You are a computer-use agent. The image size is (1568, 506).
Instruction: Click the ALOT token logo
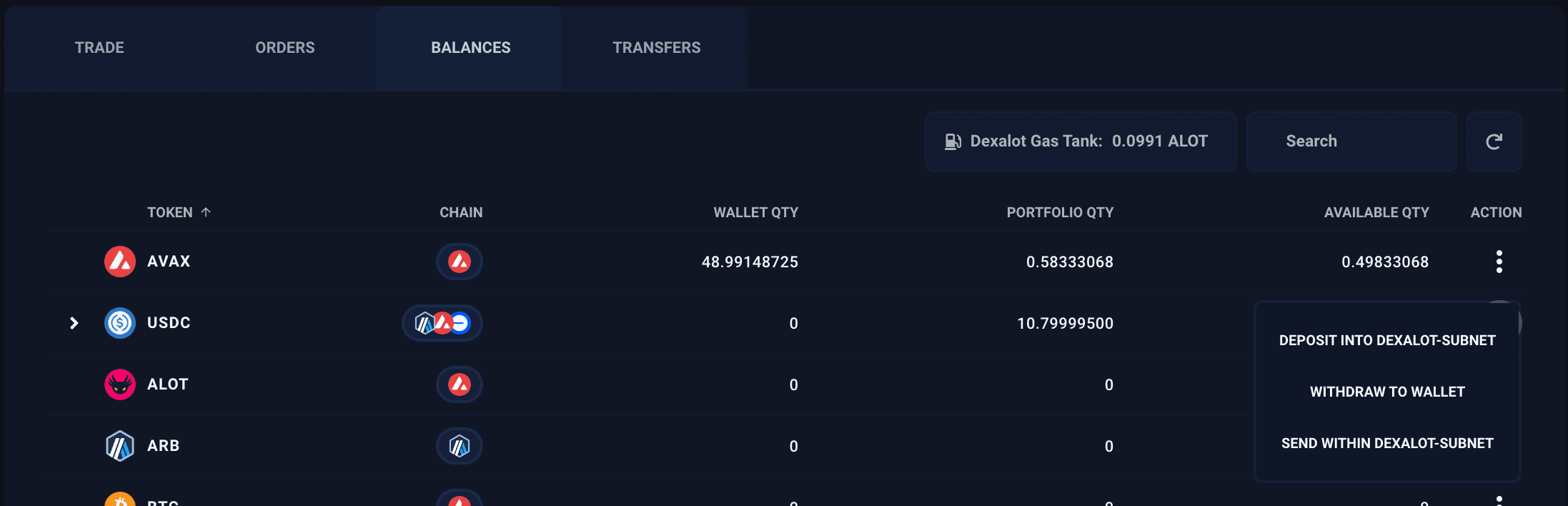pos(120,385)
